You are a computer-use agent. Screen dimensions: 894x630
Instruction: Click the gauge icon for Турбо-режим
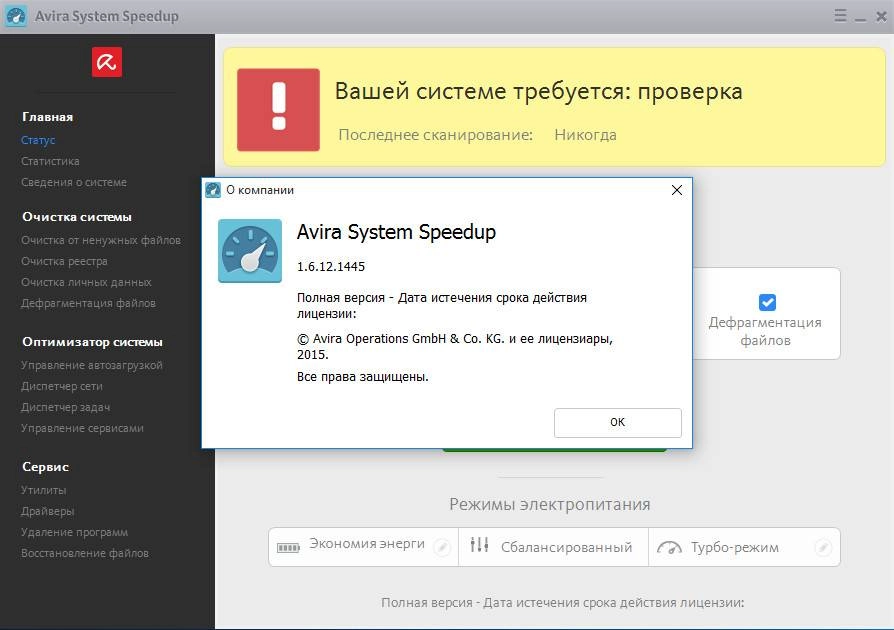(669, 547)
